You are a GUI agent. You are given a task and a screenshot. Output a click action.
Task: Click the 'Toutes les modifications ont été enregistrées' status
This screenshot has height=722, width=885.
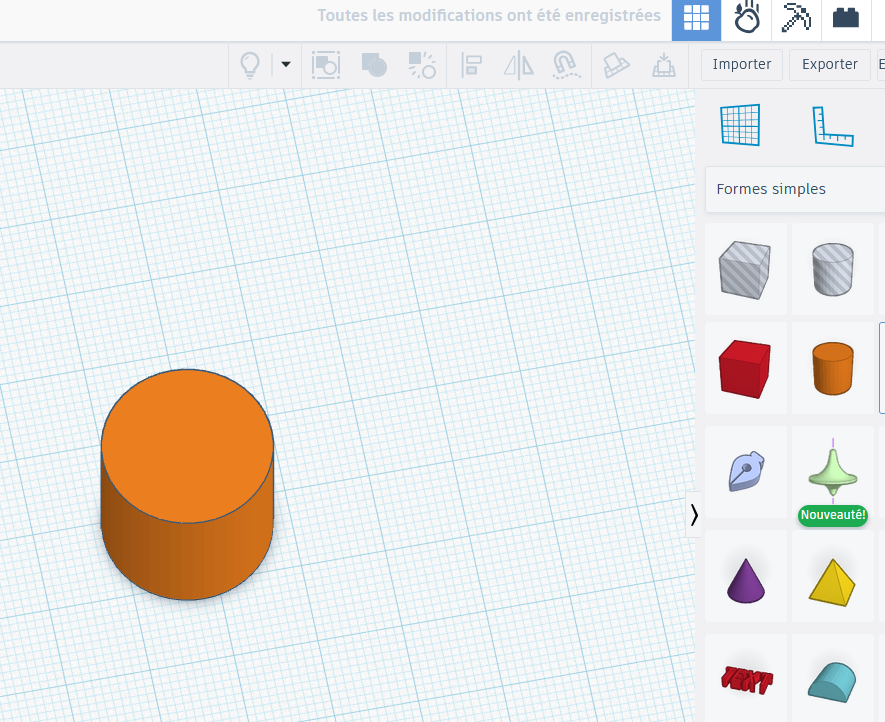pos(489,15)
